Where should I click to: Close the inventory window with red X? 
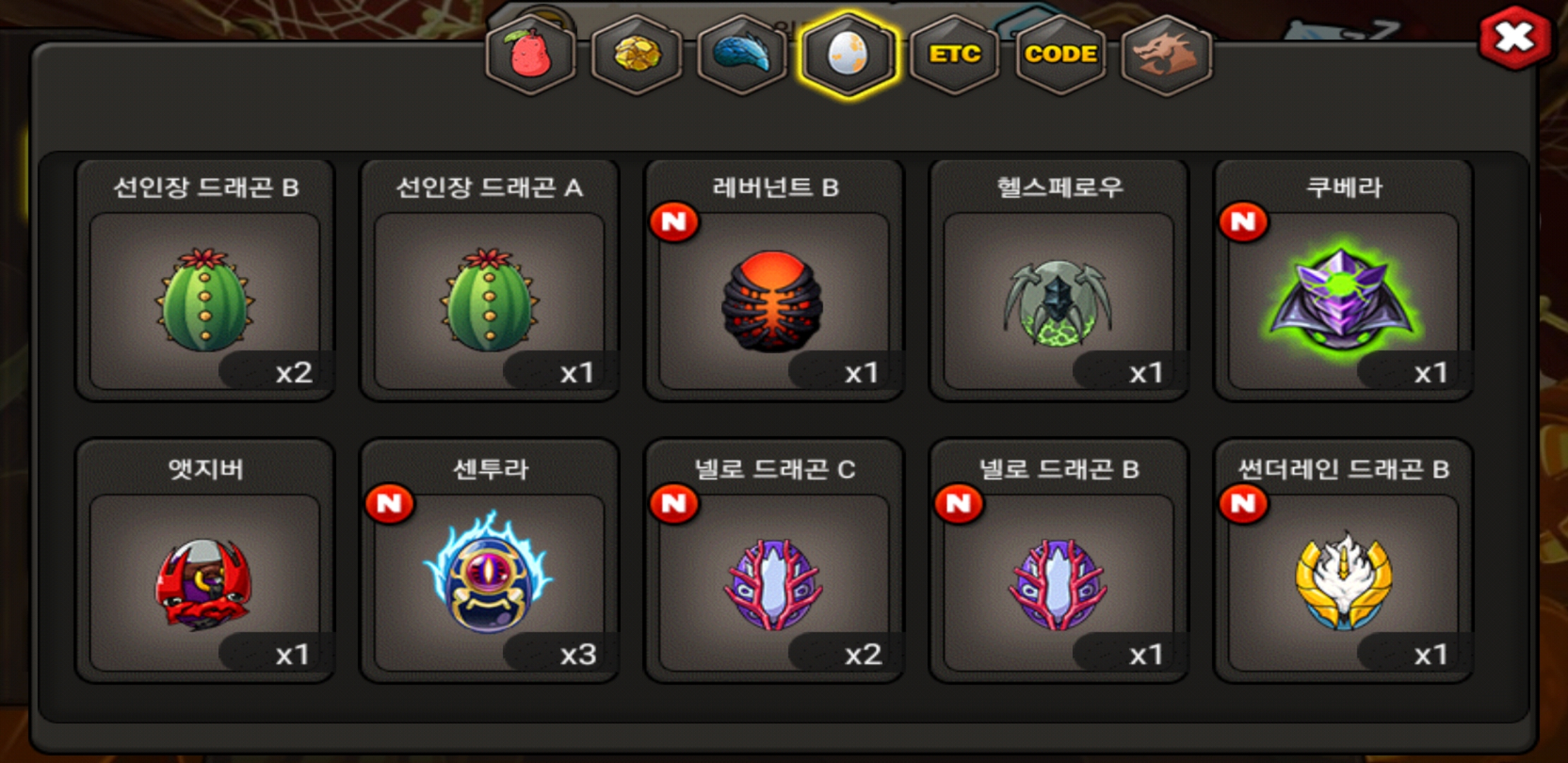[x=1515, y=38]
